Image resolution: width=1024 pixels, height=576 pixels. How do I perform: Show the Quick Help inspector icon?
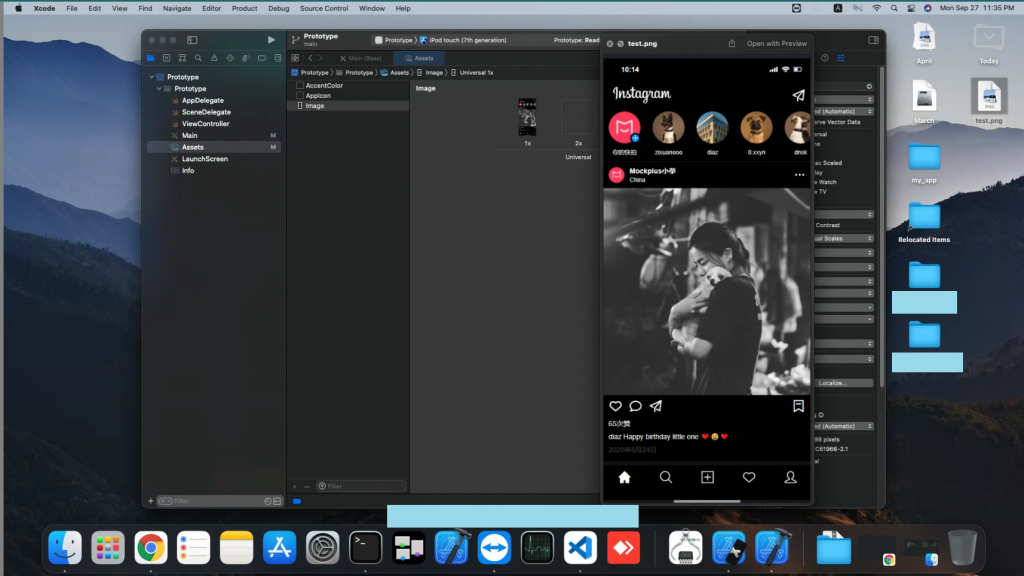(x=825, y=58)
